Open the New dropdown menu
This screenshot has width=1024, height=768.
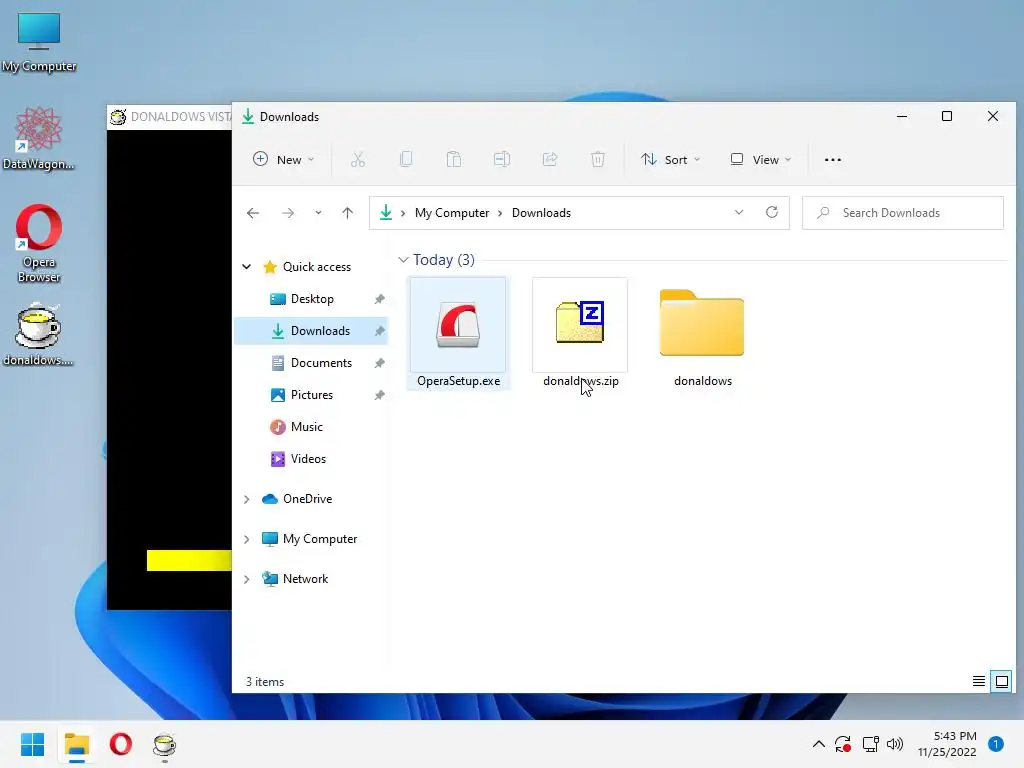283,159
